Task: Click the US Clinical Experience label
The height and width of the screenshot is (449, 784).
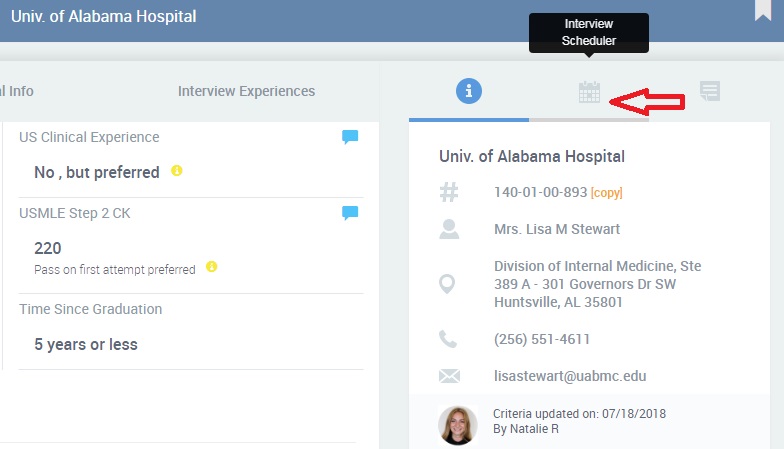Action: tap(89, 137)
